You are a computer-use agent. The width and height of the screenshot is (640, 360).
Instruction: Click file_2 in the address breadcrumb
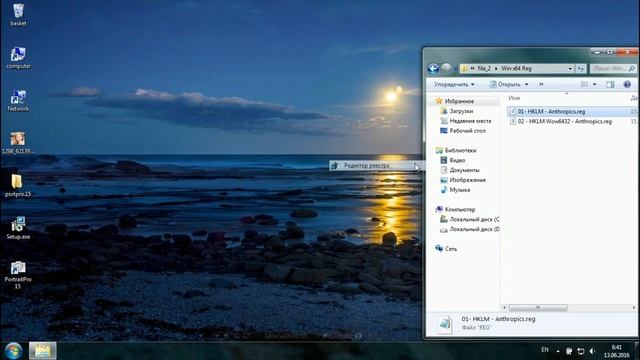pyautogui.click(x=484, y=69)
